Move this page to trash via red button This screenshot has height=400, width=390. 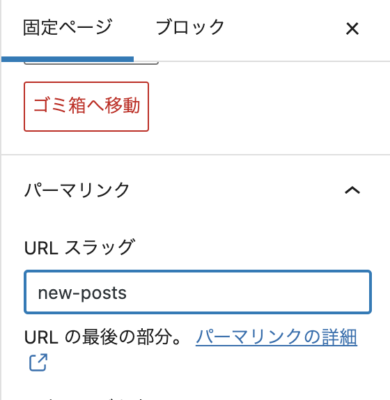point(86,107)
